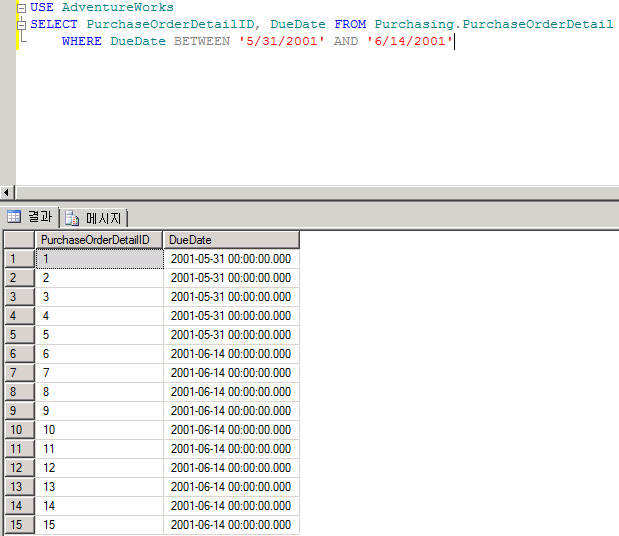Screen dimensions: 619x536
Task: Select row header 15 in results grid
Action: (x=19, y=525)
